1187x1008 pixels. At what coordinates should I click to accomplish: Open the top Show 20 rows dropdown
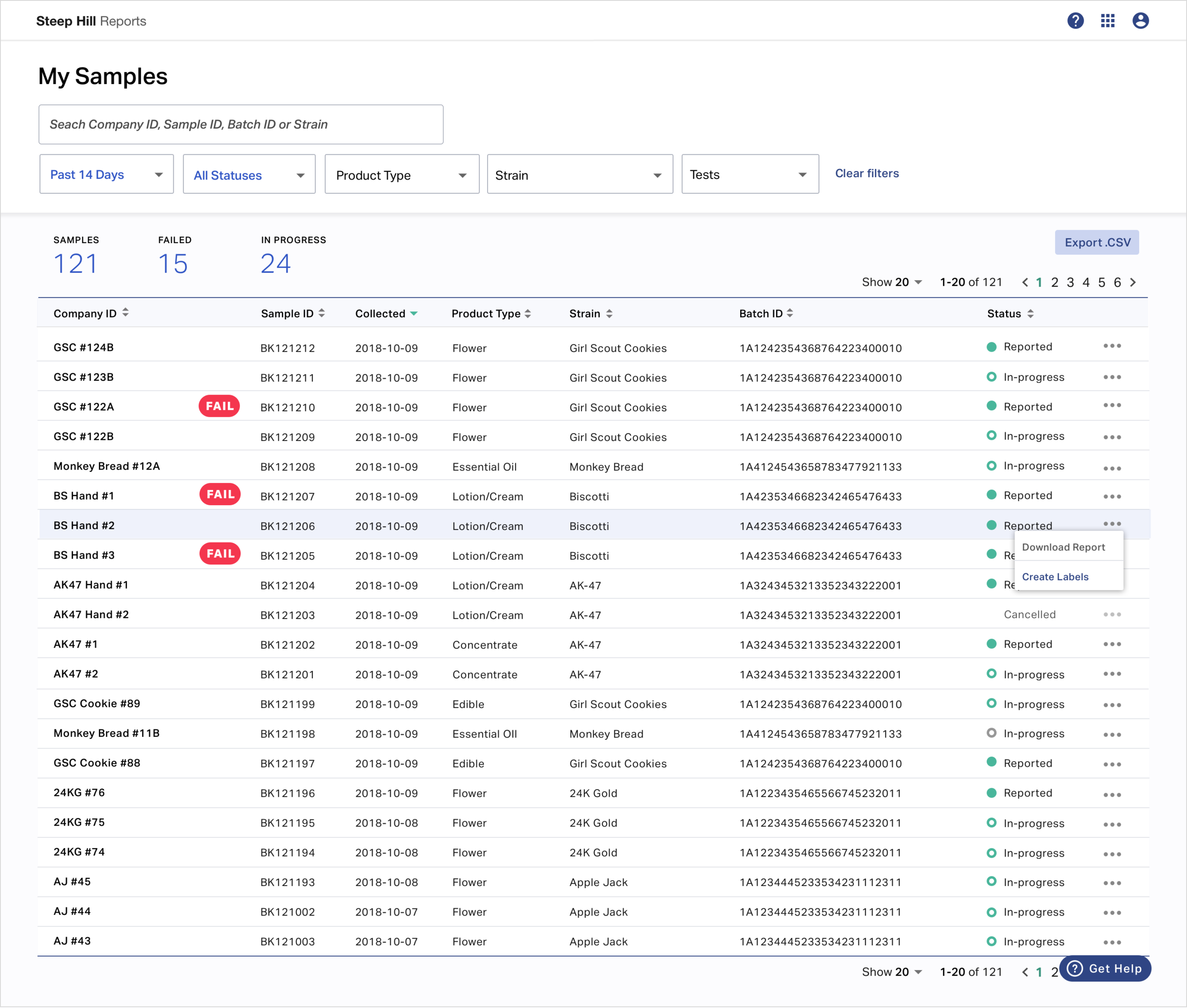892,283
